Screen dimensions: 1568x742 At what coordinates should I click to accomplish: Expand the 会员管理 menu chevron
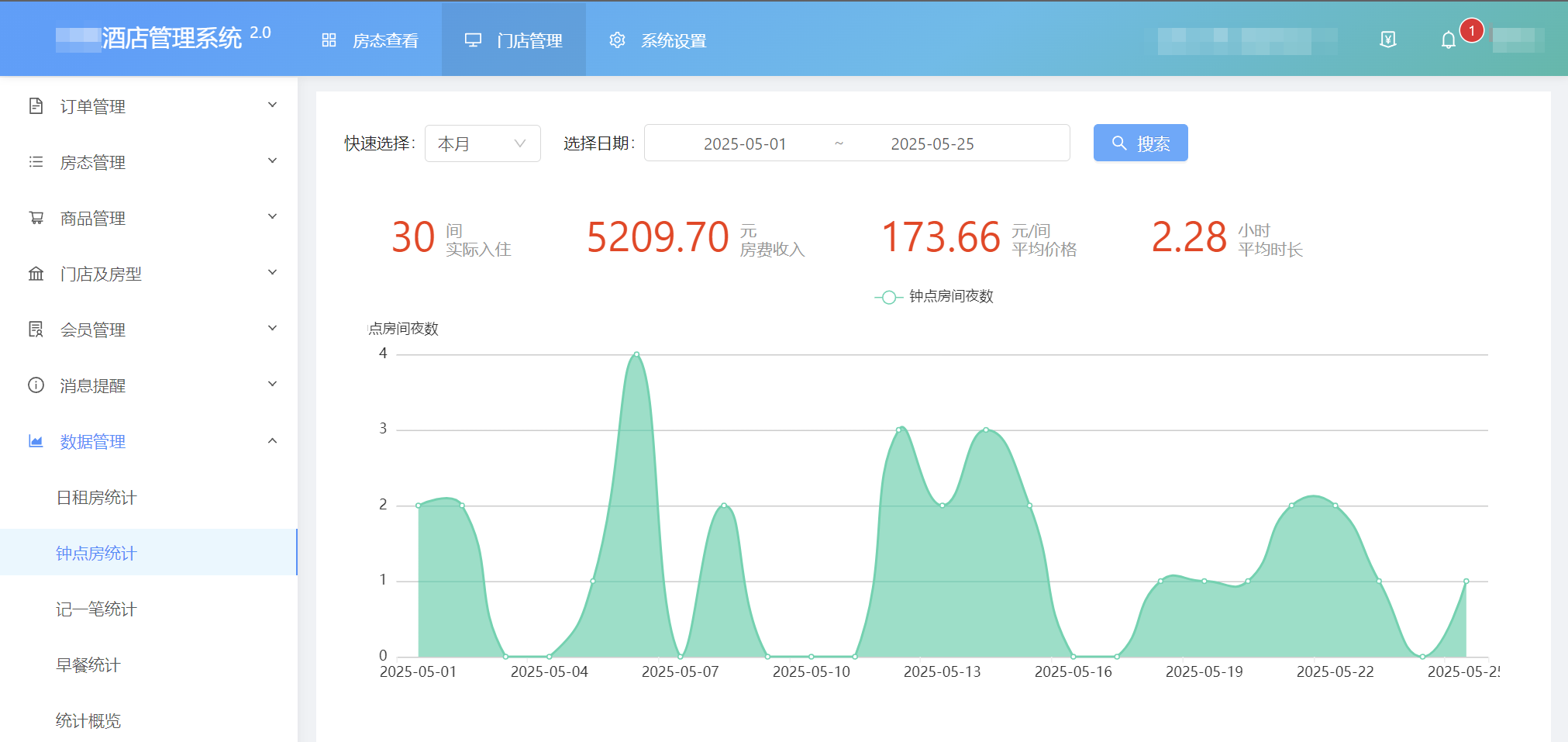[272, 329]
